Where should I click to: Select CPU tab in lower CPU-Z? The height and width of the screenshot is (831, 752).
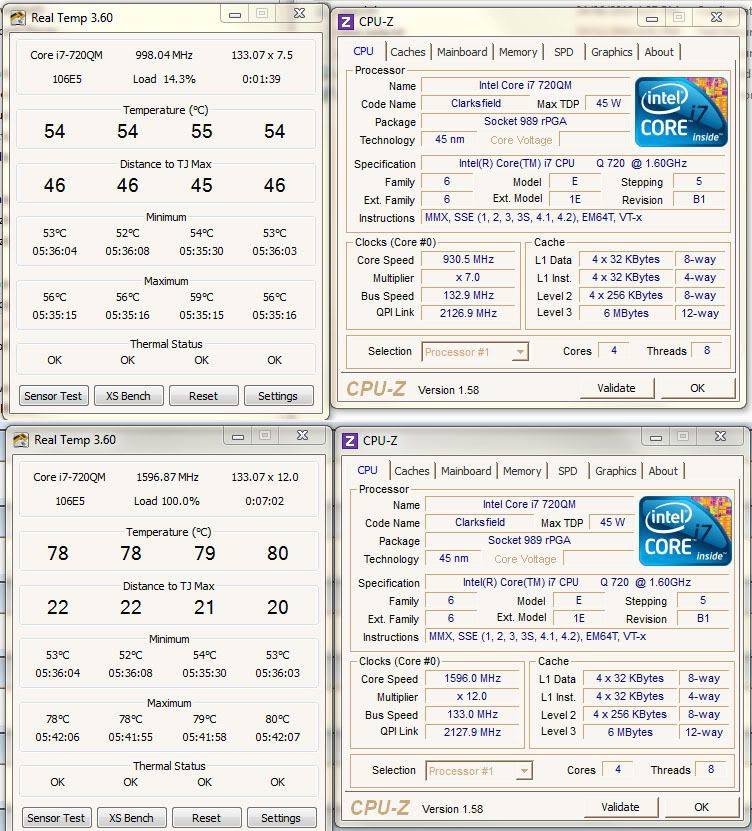point(367,470)
